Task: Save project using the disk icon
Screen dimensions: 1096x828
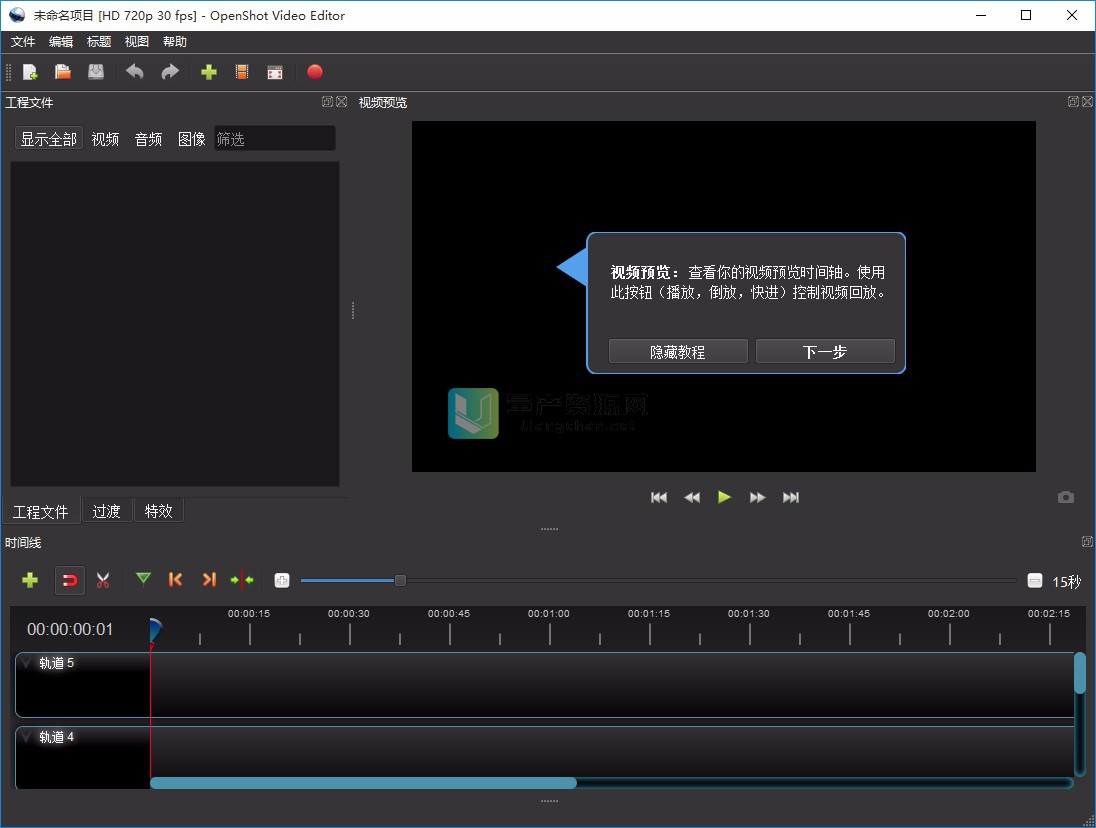Action: tap(96, 72)
